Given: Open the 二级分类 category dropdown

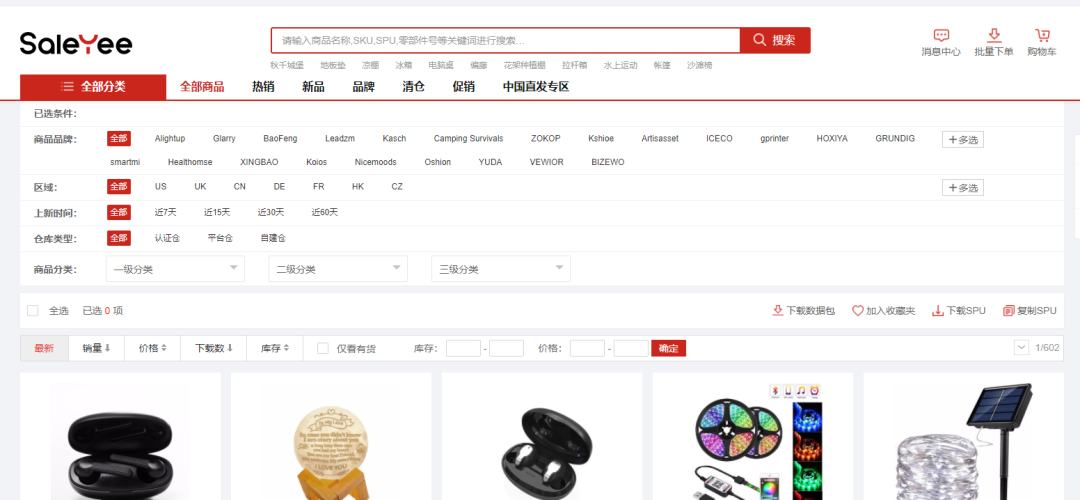Looking at the screenshot, I should [x=338, y=269].
